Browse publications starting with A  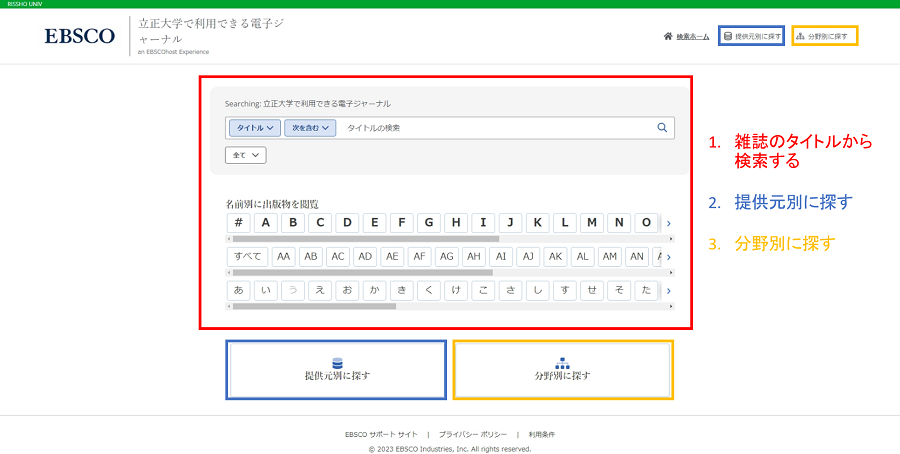[x=265, y=223]
